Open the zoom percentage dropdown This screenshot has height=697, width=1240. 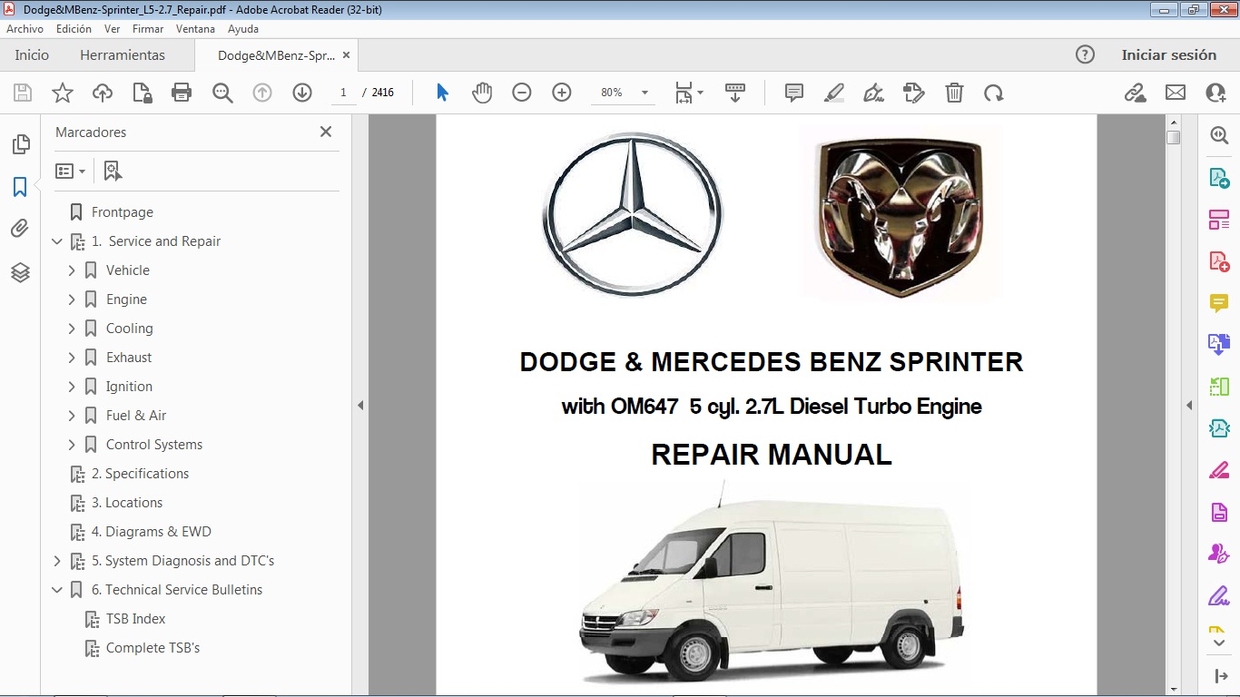pyautogui.click(x=643, y=92)
